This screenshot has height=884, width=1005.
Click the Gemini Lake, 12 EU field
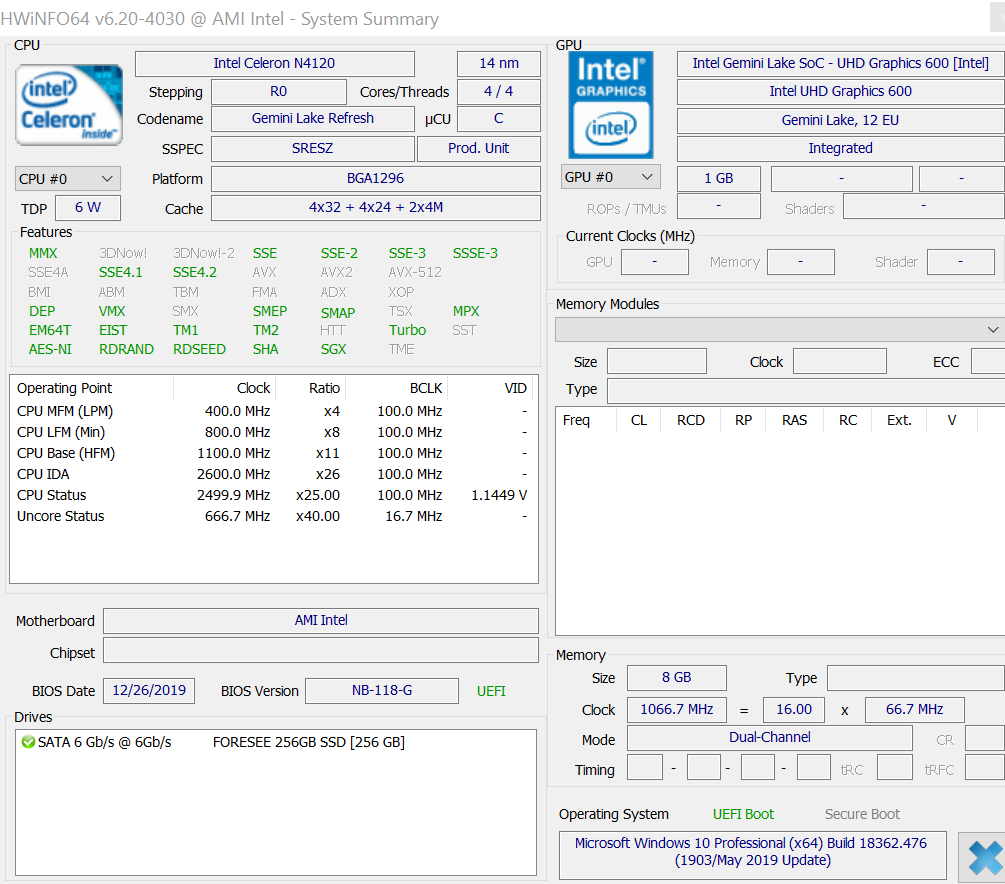click(x=840, y=121)
